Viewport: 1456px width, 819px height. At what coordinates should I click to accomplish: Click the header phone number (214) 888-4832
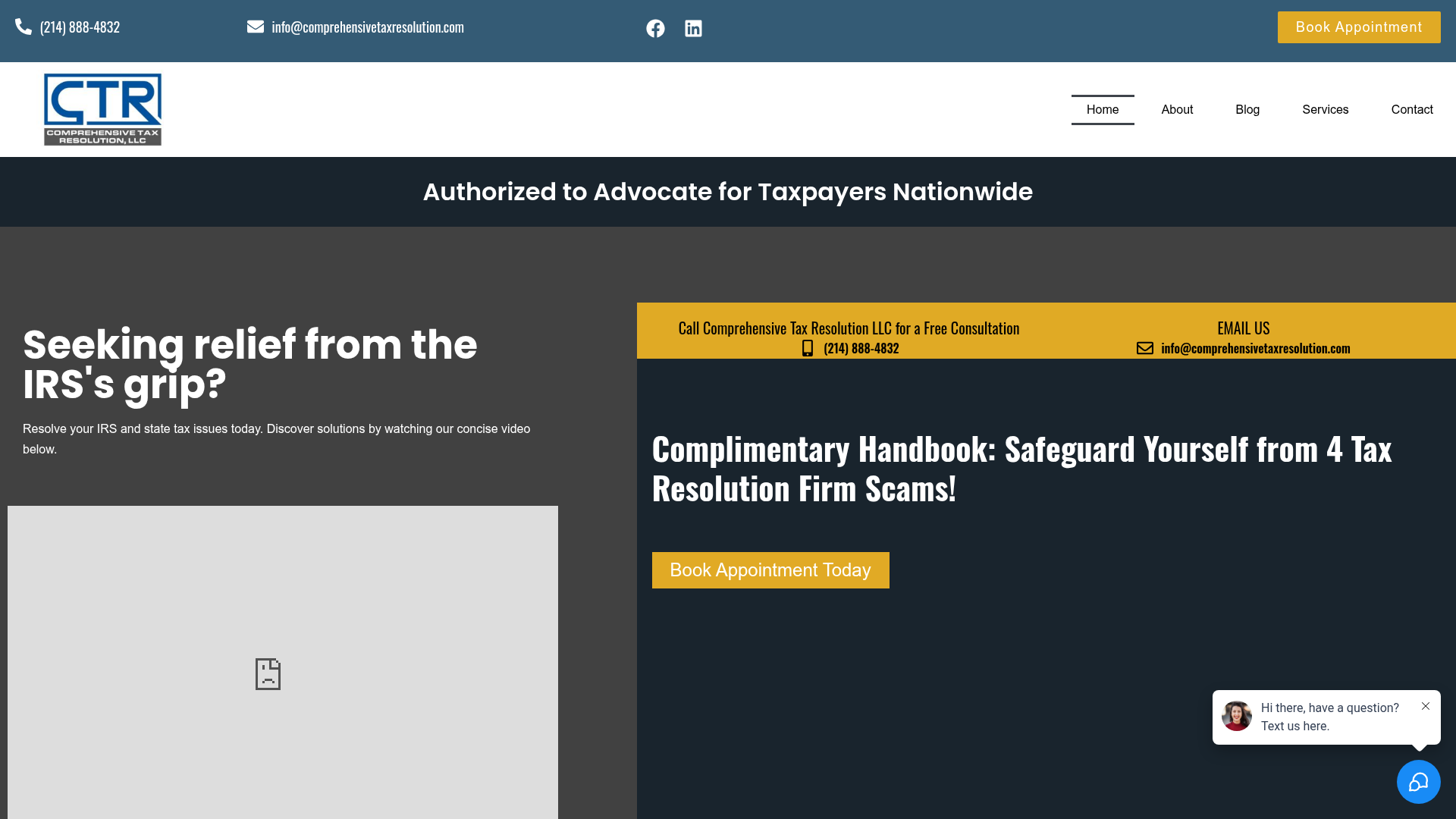click(80, 27)
